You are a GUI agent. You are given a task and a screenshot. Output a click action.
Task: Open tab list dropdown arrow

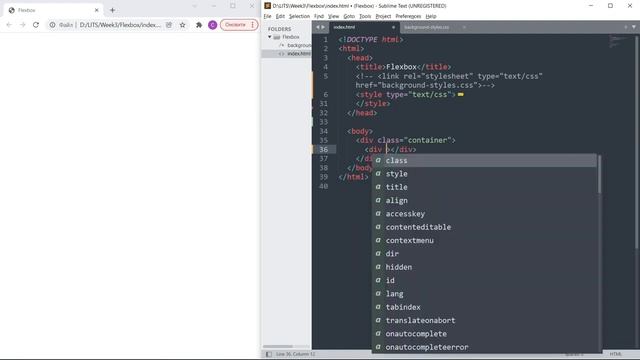(634, 27)
